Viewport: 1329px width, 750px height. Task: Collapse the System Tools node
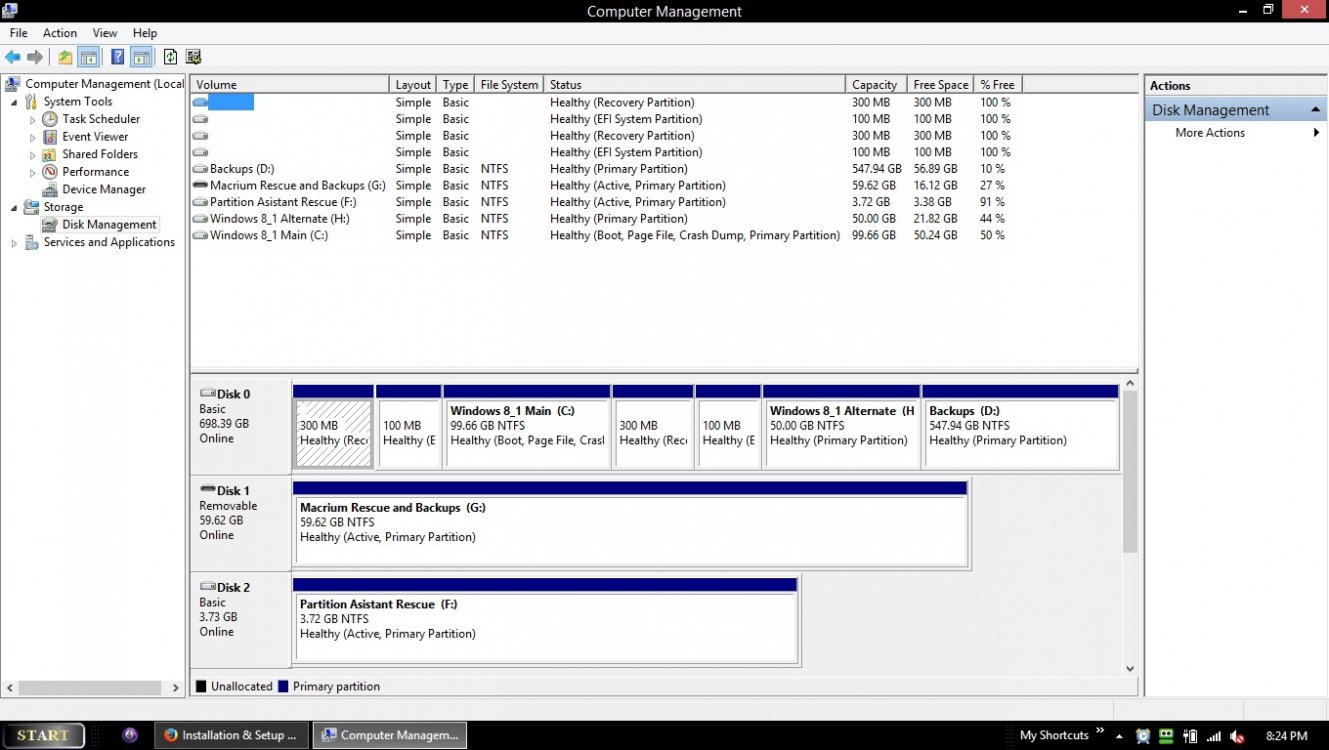[x=14, y=102]
